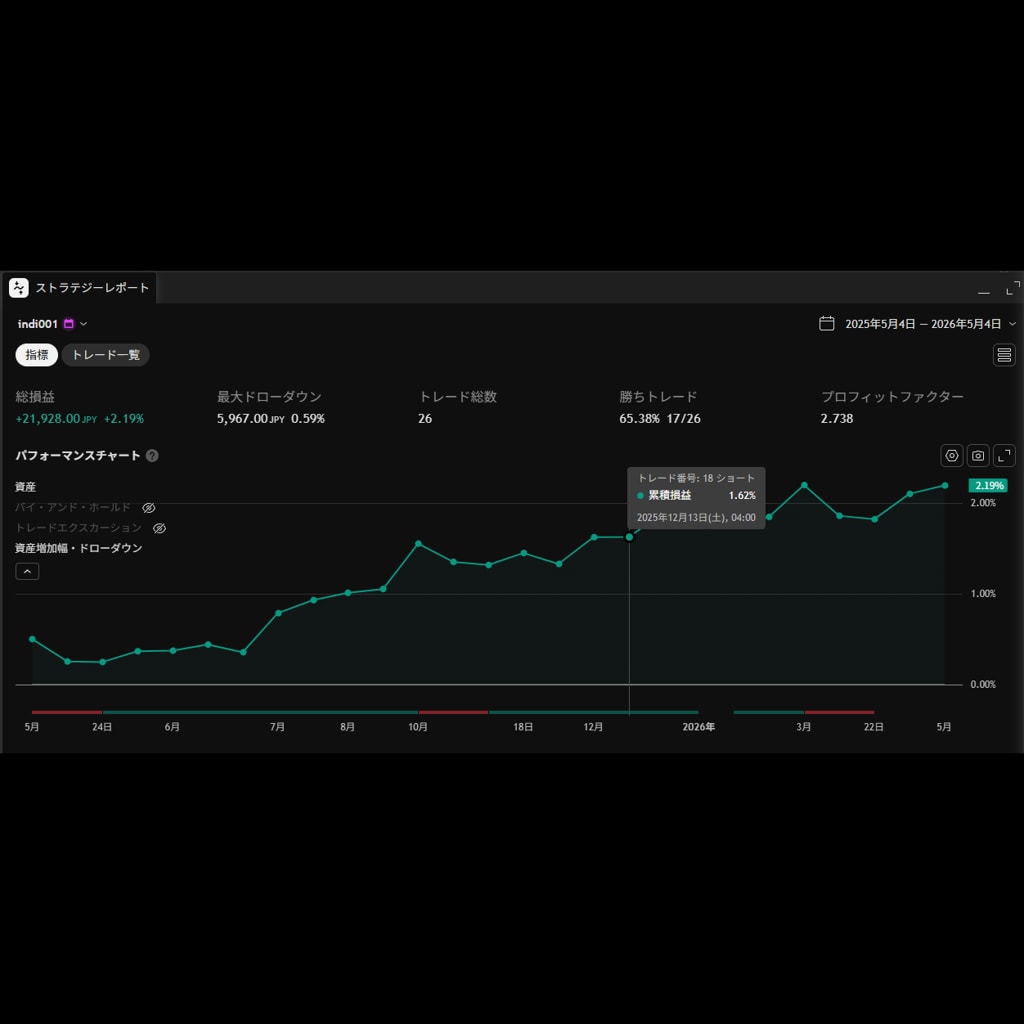This screenshot has width=1024, height=1024.
Task: Maximize the strategy report panel
Action: point(1013,289)
